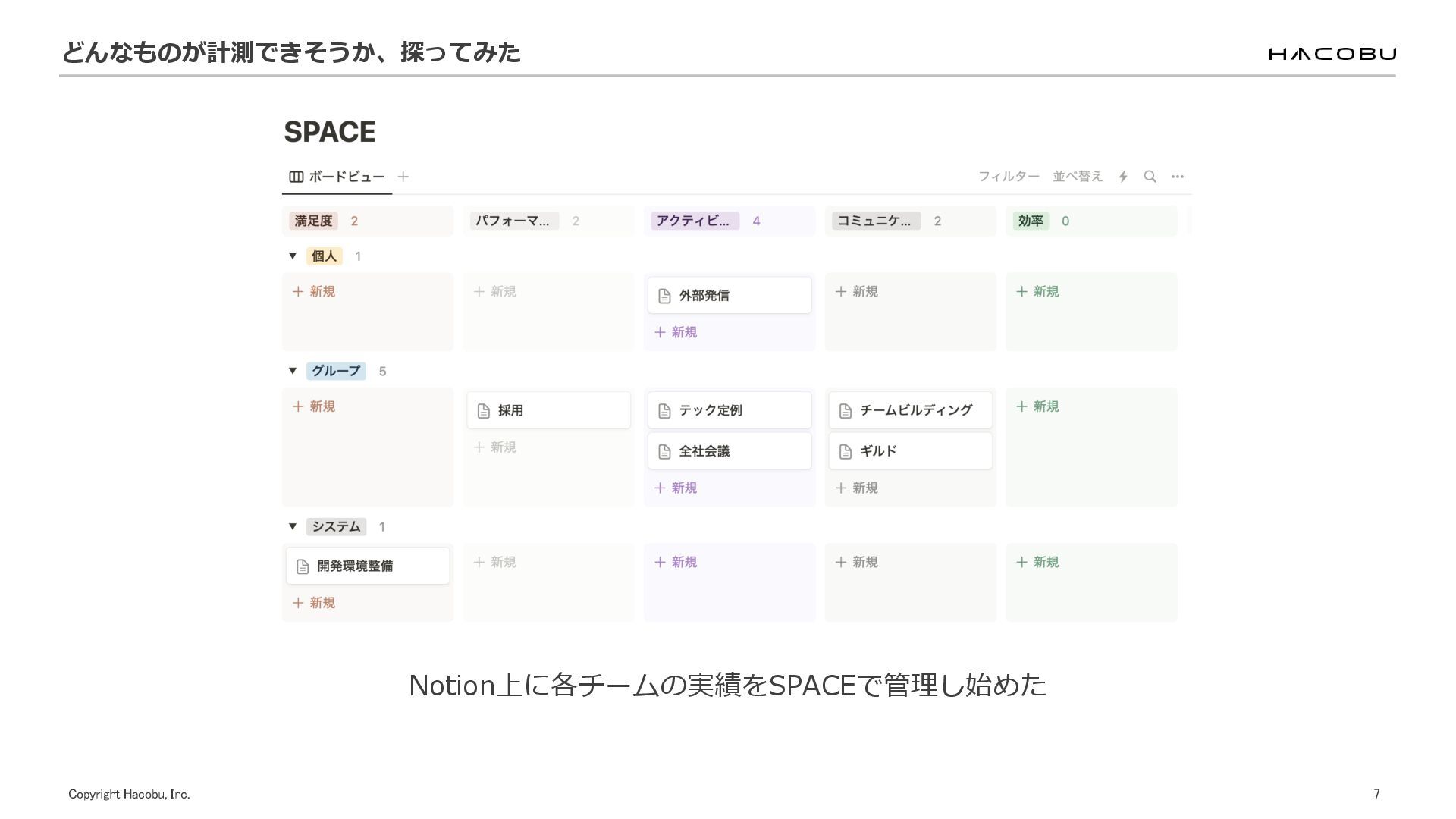The width and height of the screenshot is (1456, 819).
Task: Add 新規 in システム パフォーマ column
Action: [495, 562]
